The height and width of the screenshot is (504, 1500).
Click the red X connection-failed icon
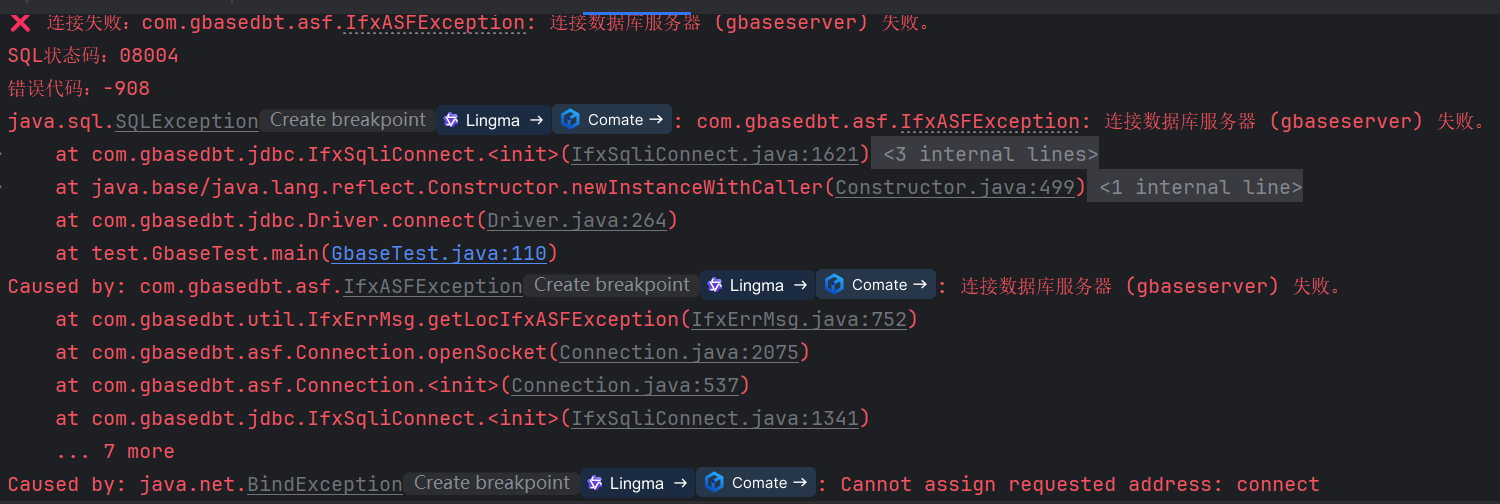pyautogui.click(x=19, y=23)
